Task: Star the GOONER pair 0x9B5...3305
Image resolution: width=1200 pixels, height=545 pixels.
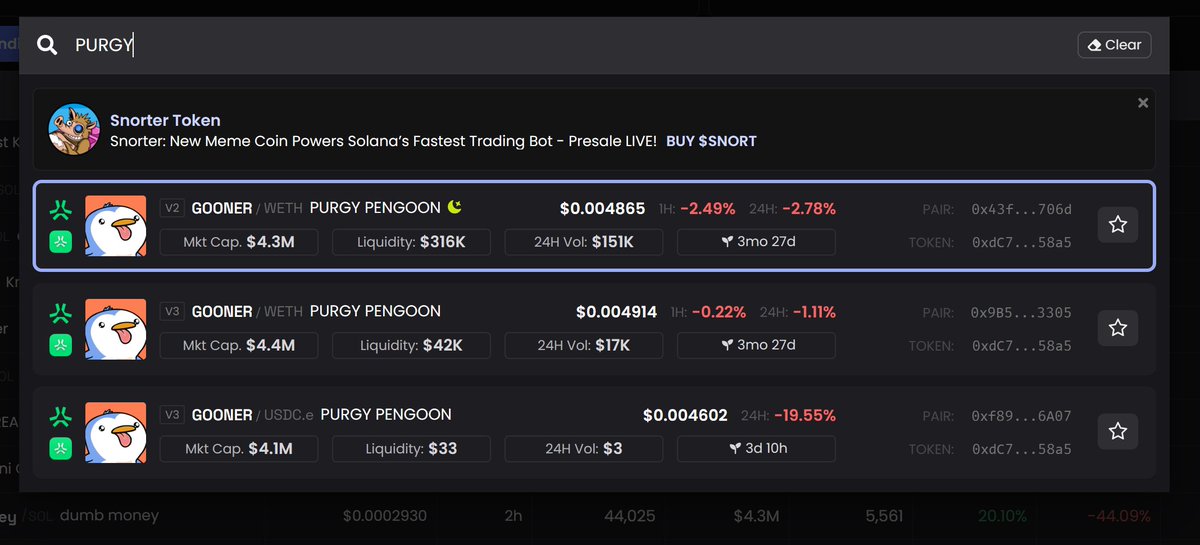Action: pyautogui.click(x=1118, y=327)
